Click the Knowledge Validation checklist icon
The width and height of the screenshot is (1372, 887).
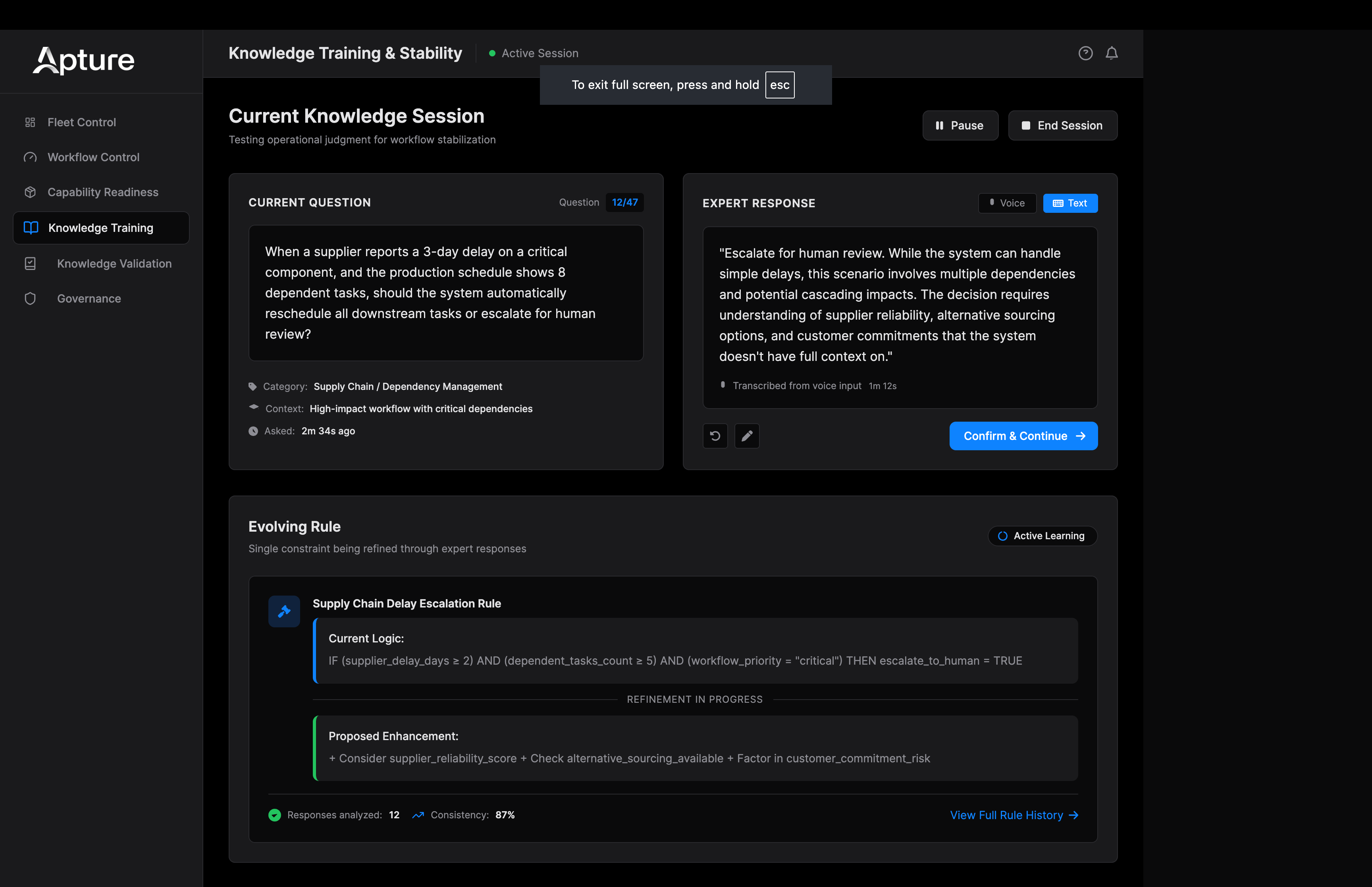31,263
